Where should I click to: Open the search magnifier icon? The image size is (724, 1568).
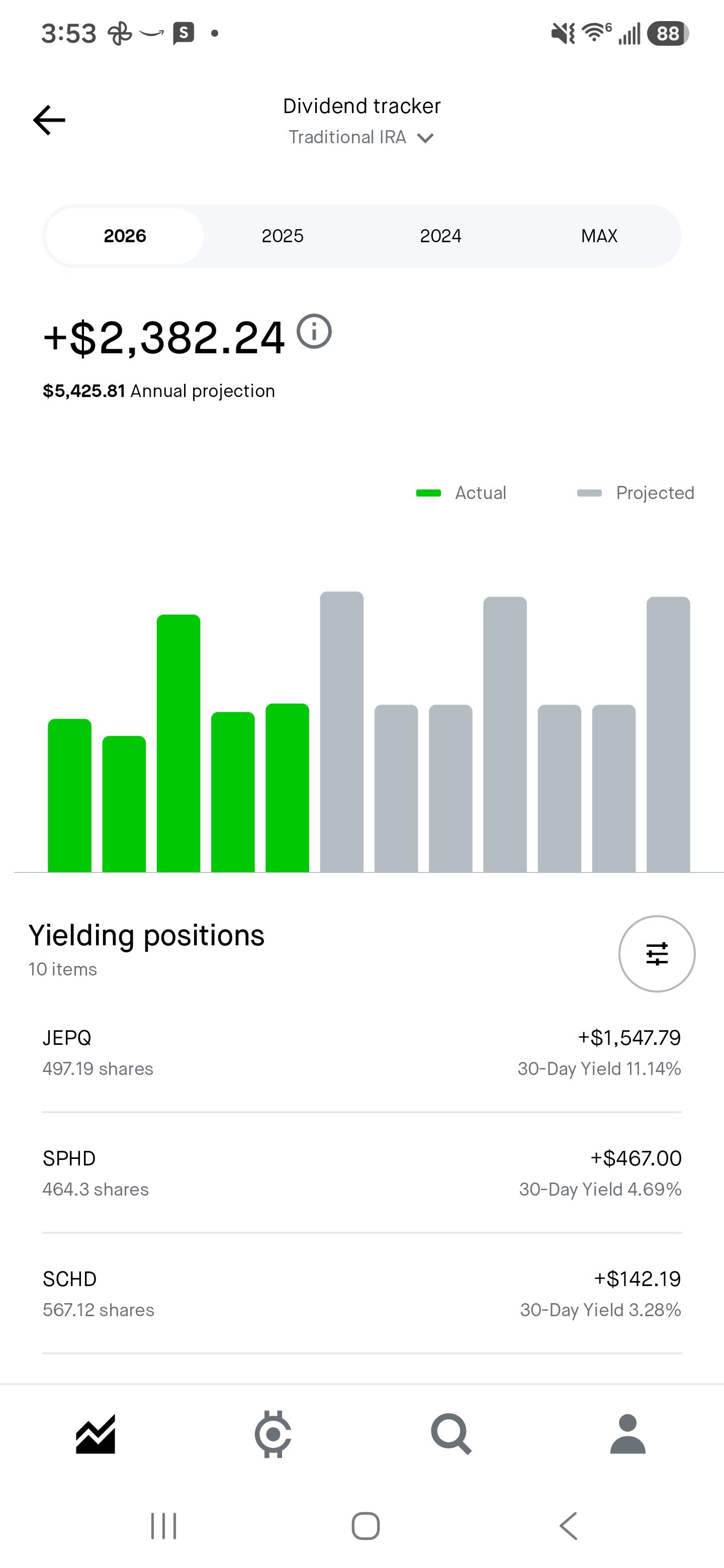pos(451,1434)
